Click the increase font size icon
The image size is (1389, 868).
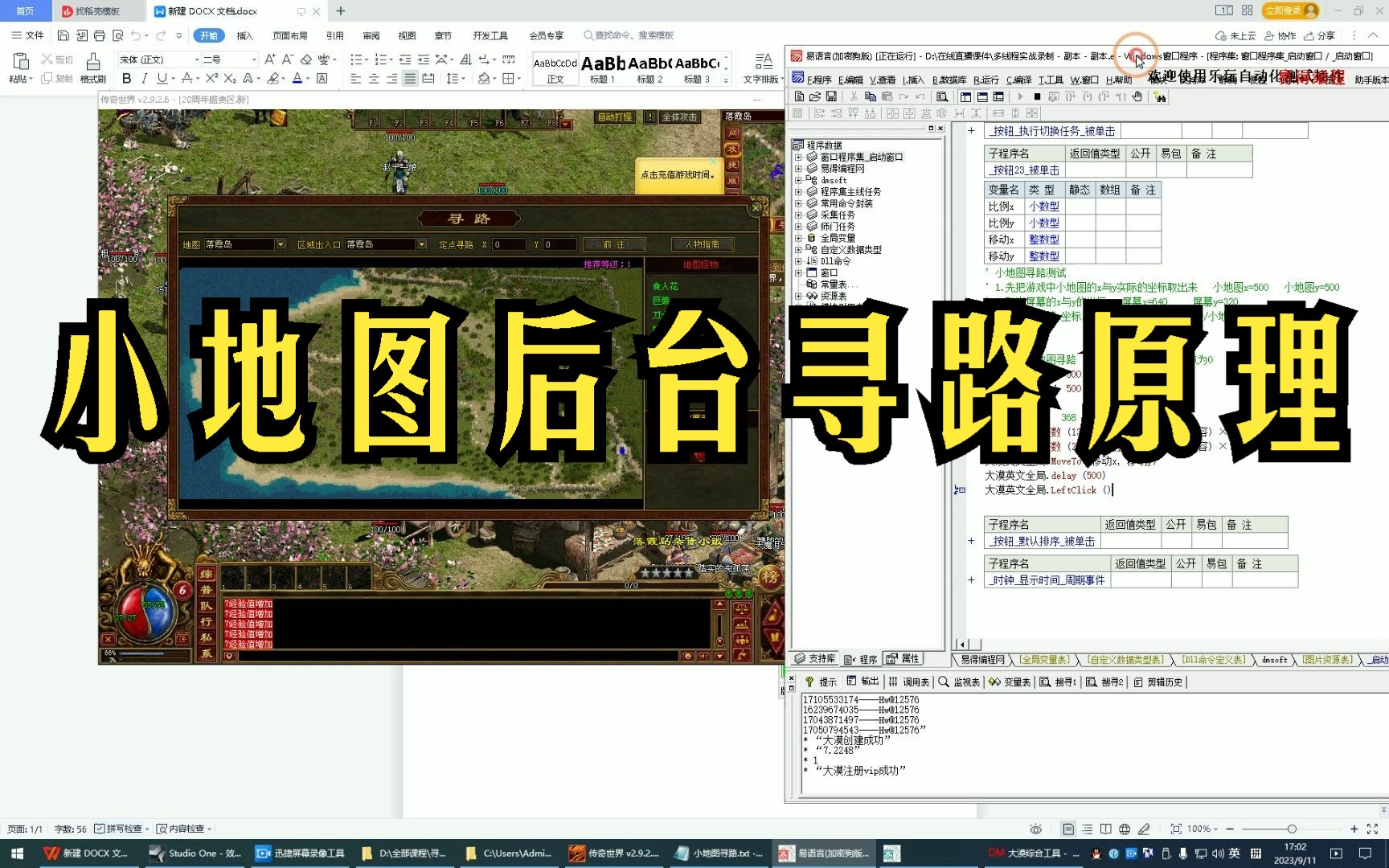point(270,59)
